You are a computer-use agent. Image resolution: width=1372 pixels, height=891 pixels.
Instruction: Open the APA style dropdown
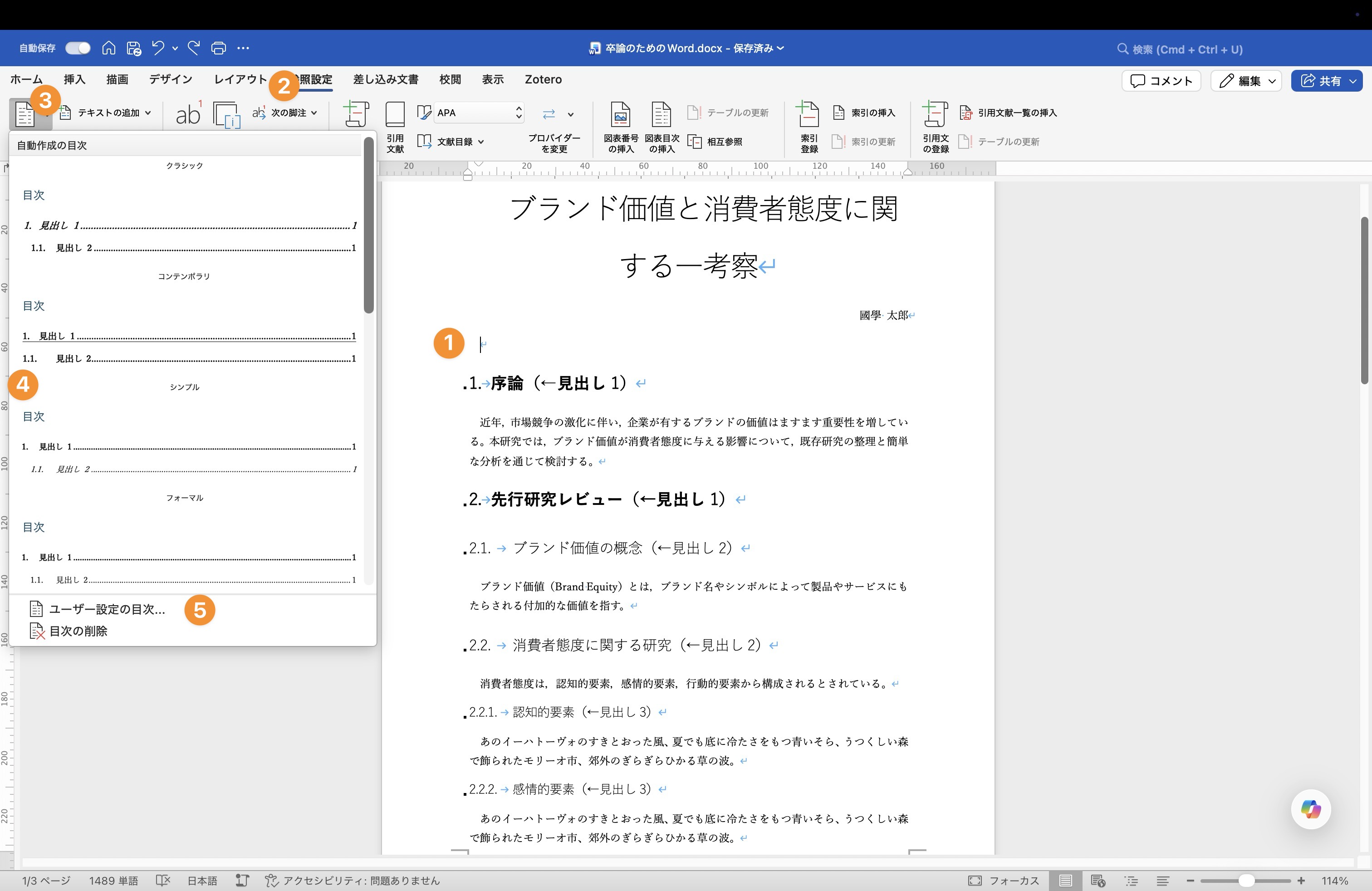(479, 113)
